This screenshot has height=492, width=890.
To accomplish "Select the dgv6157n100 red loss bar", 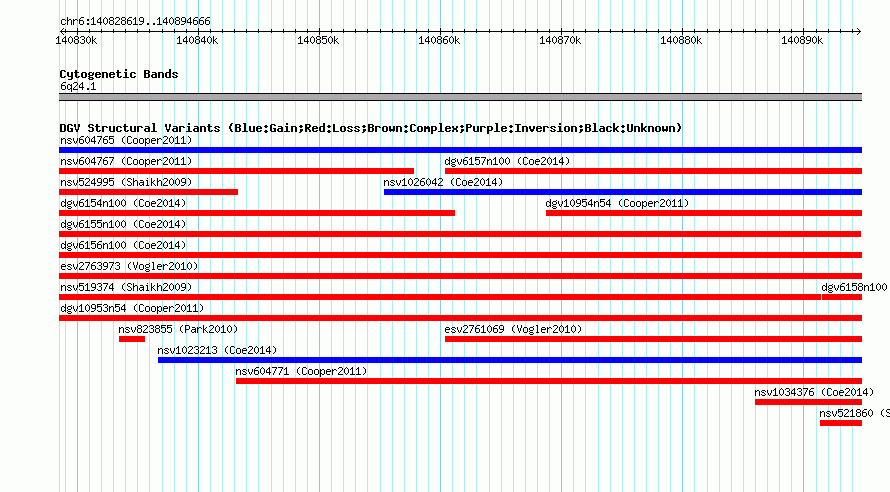I will (x=653, y=171).
